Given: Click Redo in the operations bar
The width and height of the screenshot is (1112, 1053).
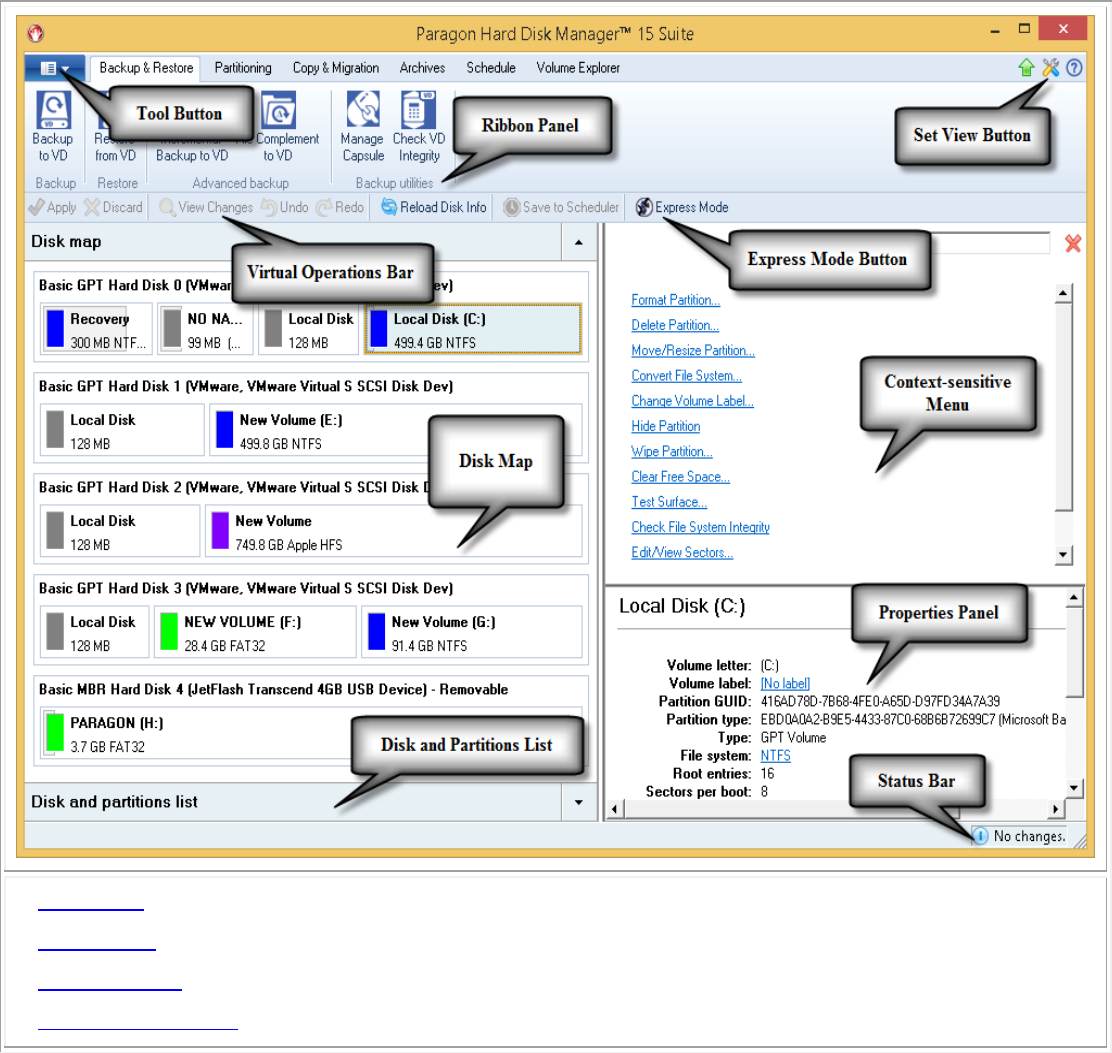Looking at the screenshot, I should tap(340, 207).
